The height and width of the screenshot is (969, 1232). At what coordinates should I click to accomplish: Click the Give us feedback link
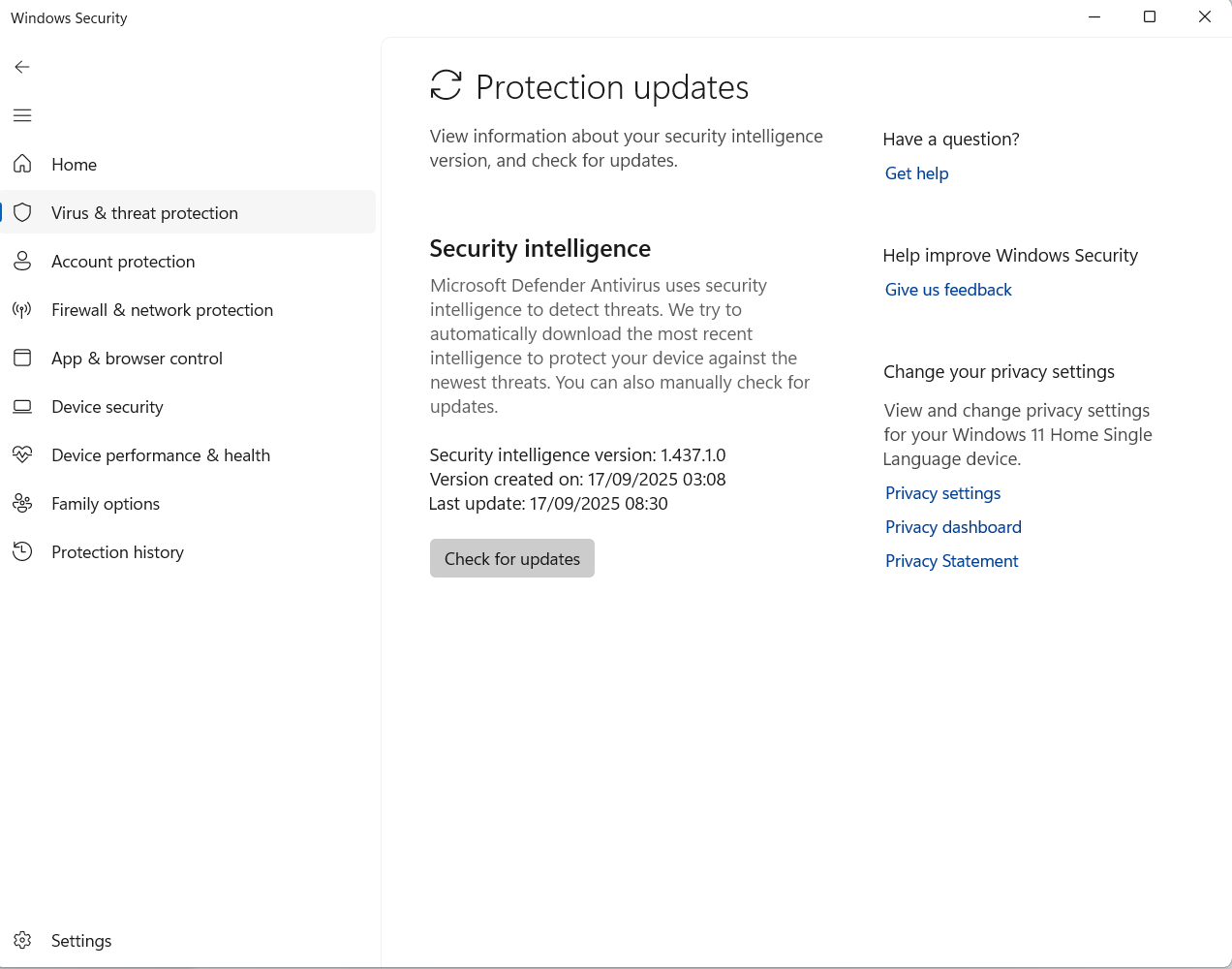pyautogui.click(x=948, y=290)
